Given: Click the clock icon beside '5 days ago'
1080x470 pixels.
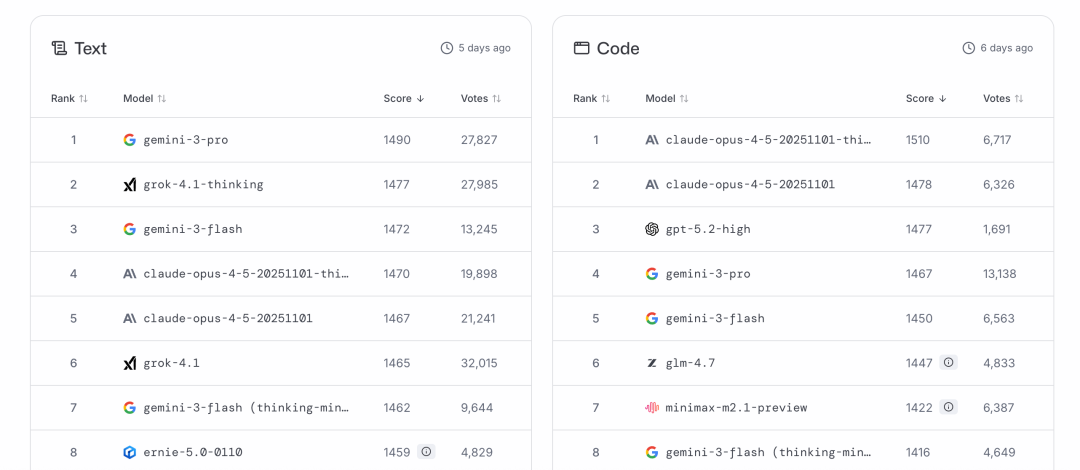Looking at the screenshot, I should (446, 48).
